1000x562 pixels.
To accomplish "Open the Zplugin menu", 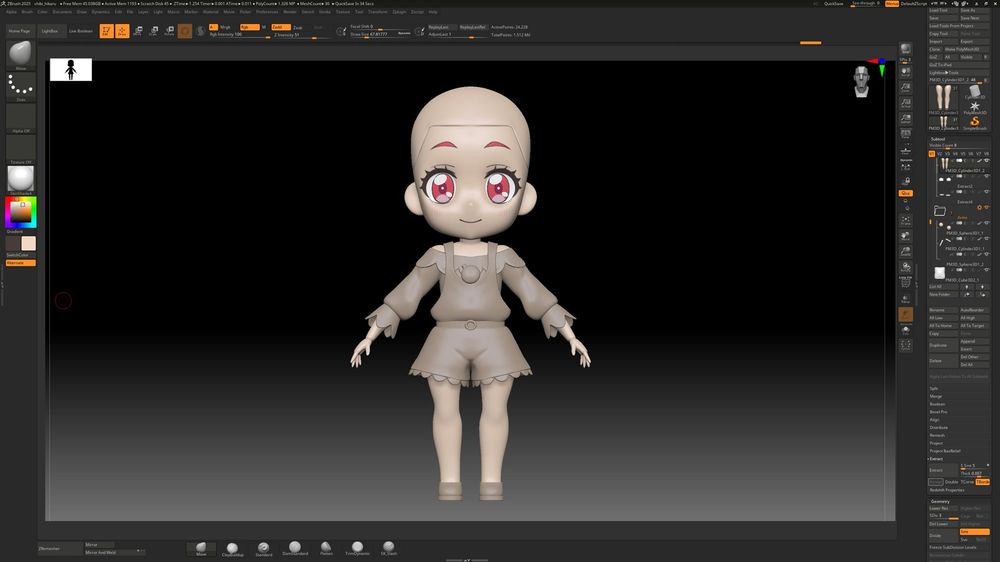I will click(x=399, y=11).
